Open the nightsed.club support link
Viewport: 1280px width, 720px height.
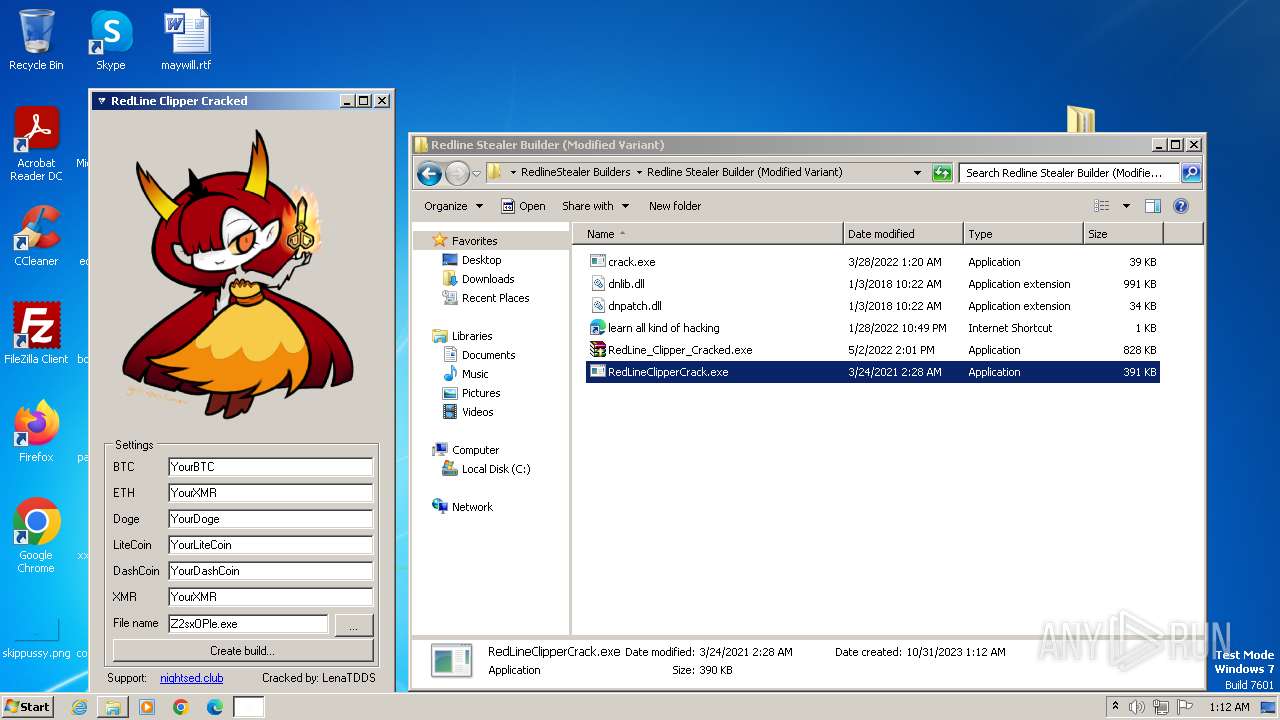(191, 678)
